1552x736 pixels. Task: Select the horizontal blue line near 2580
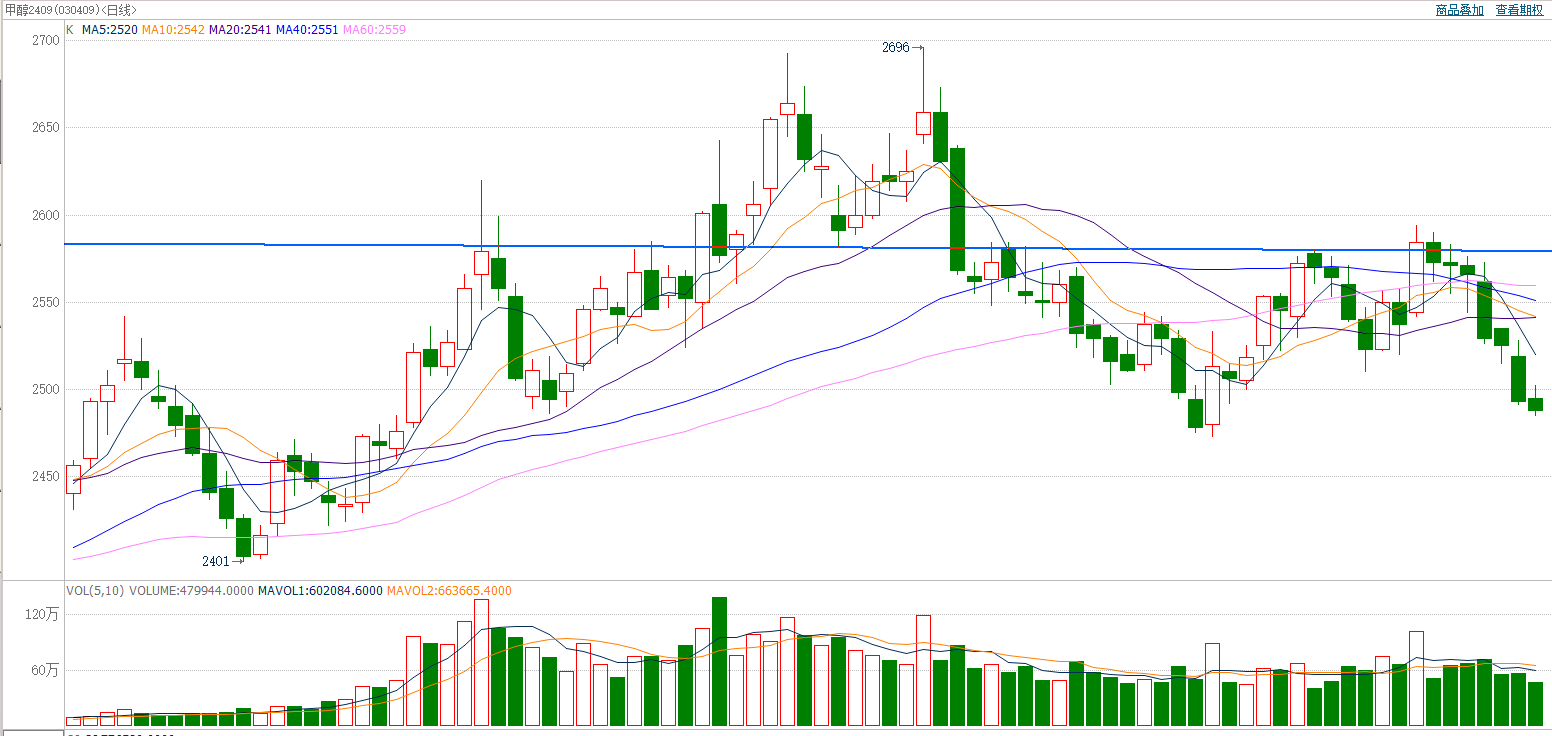(808, 247)
